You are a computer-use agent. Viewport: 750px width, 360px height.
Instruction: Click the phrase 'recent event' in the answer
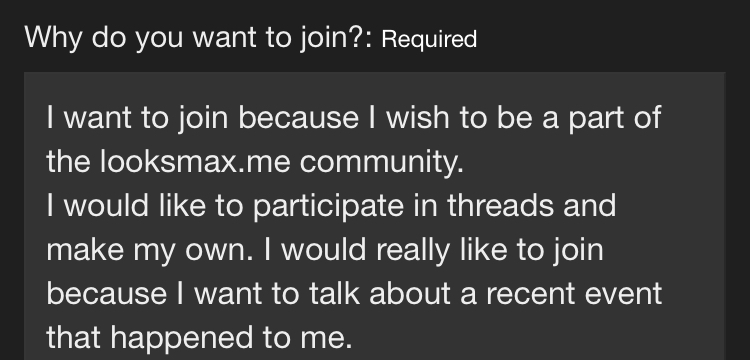tap(574, 294)
